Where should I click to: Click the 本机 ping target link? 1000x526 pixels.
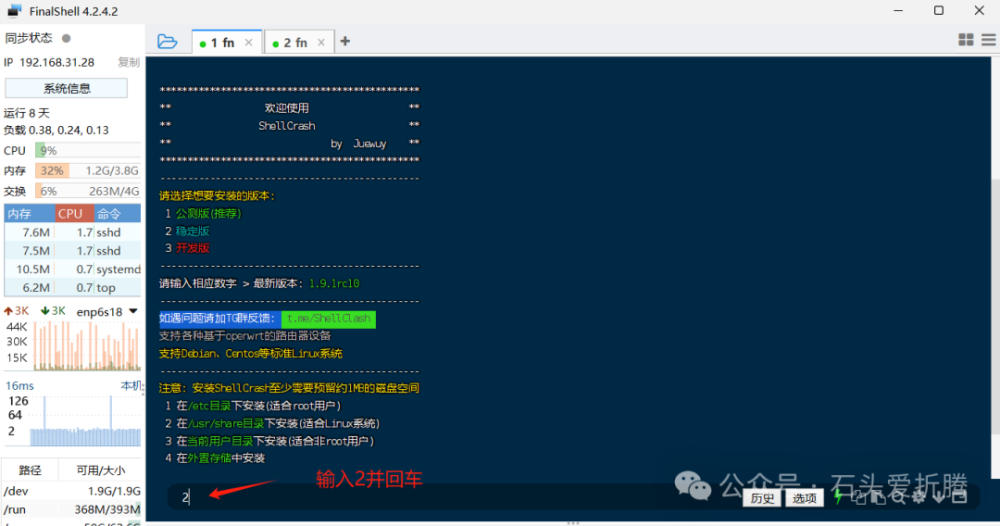coord(131,386)
